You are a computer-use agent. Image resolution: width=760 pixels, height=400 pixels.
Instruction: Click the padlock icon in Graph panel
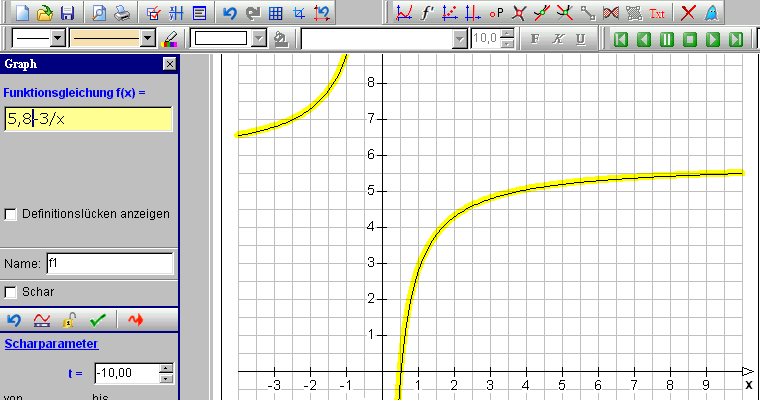pyautogui.click(x=69, y=320)
